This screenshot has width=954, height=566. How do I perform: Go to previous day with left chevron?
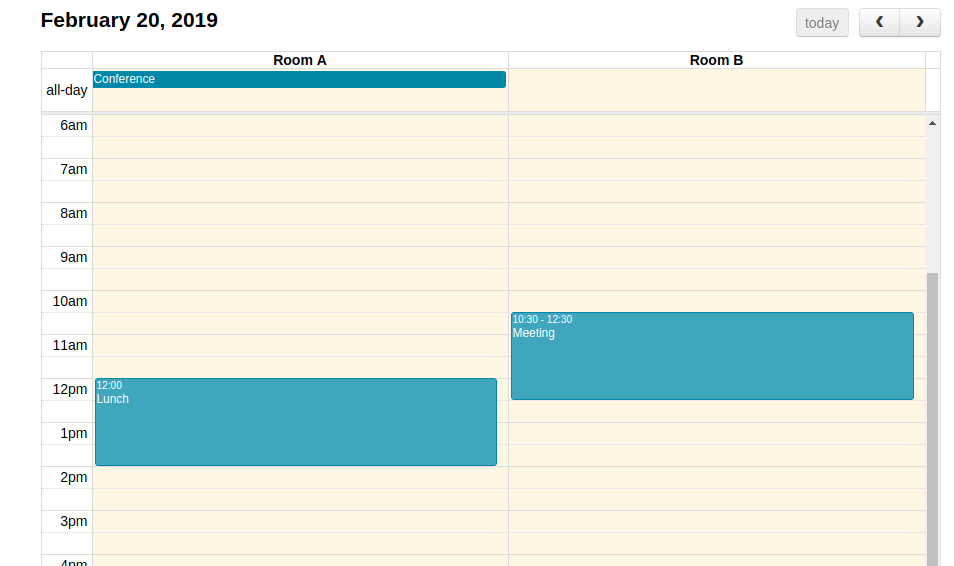[879, 23]
